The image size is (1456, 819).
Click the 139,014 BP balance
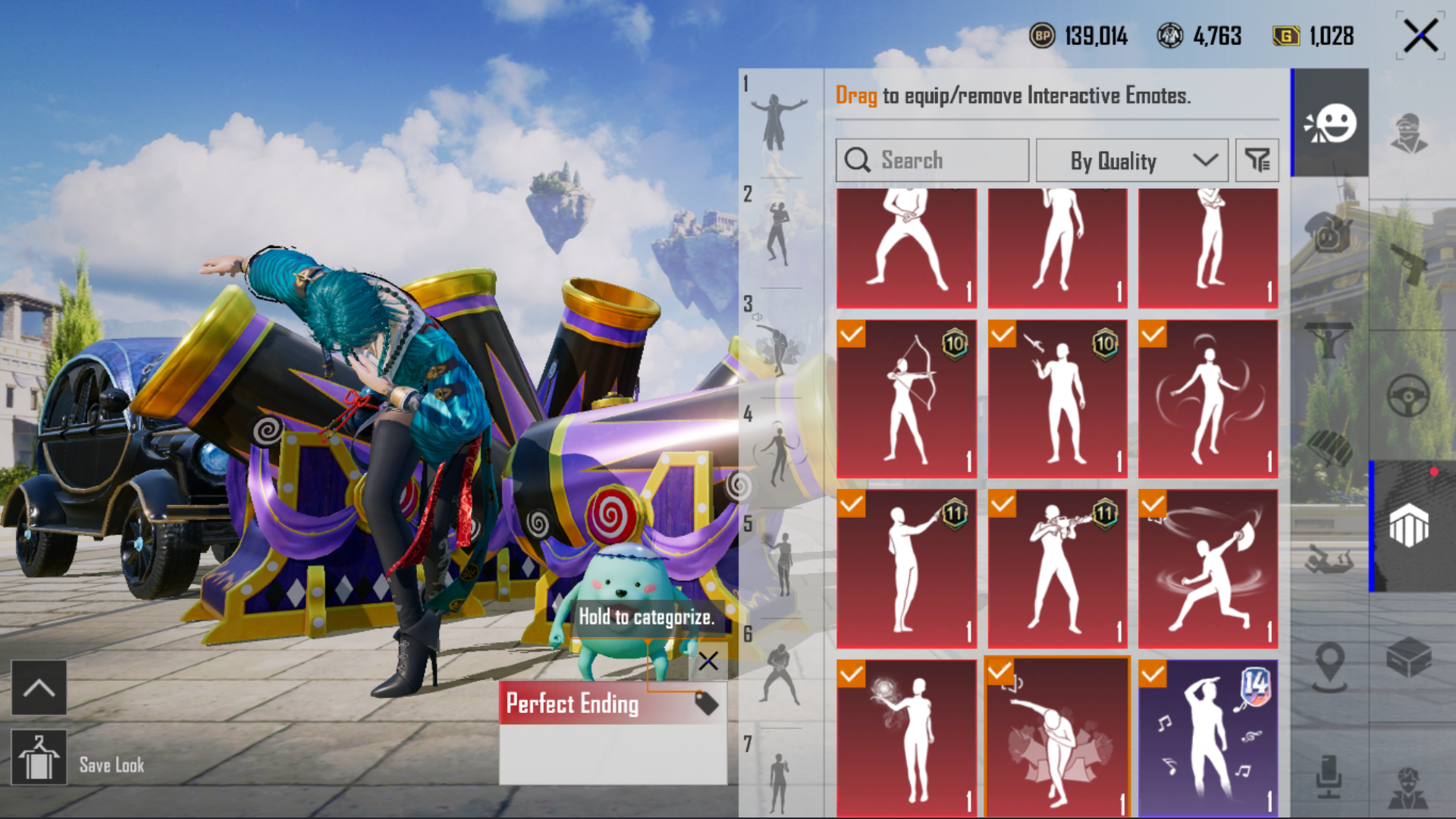tap(1096, 36)
